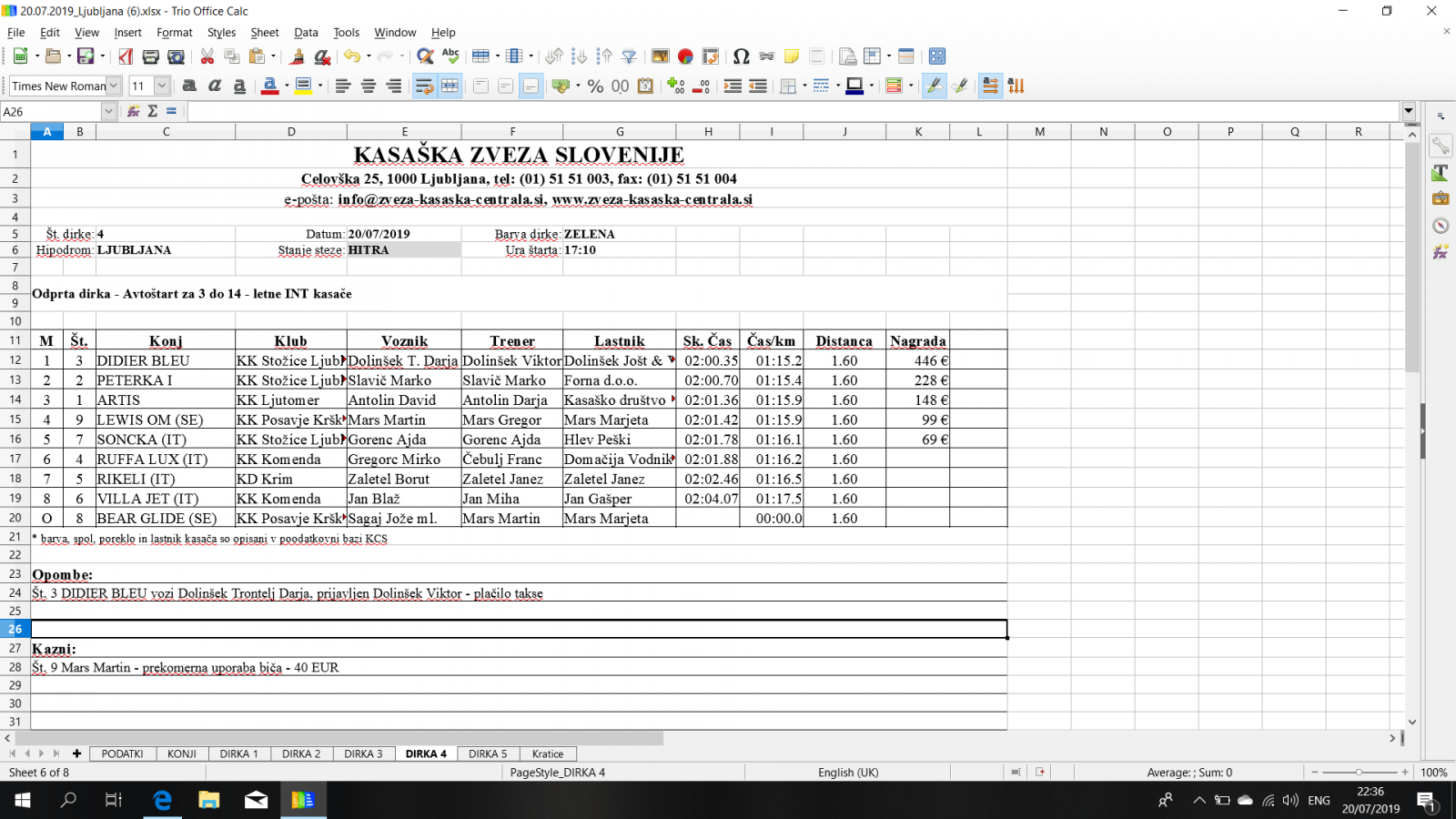Open the font size dropdown
1456x819 pixels.
click(162, 86)
